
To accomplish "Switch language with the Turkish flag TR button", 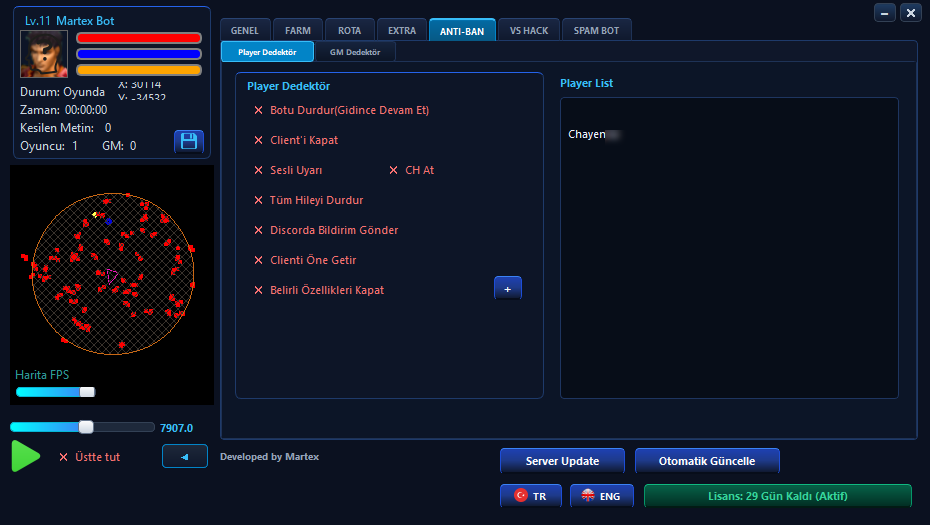I will 531,496.
